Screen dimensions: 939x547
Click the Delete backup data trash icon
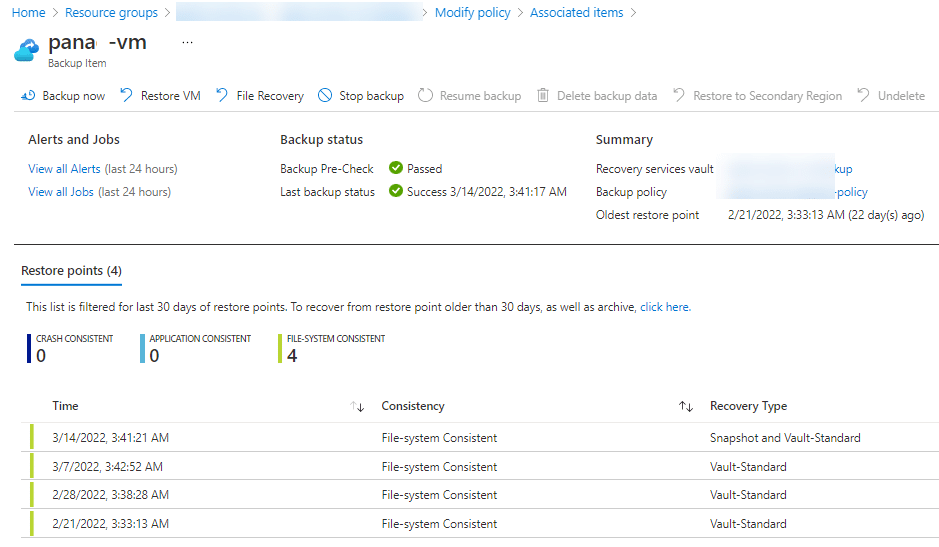(x=543, y=96)
